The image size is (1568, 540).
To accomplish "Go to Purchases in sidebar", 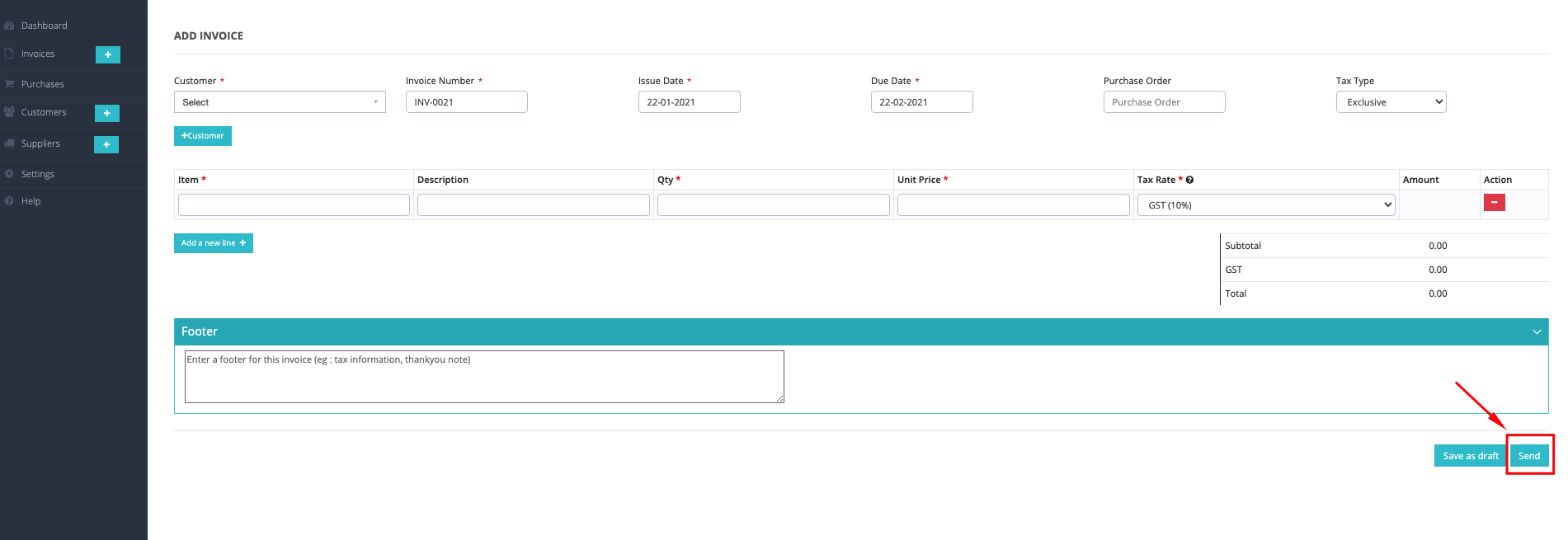I will pyautogui.click(x=43, y=84).
